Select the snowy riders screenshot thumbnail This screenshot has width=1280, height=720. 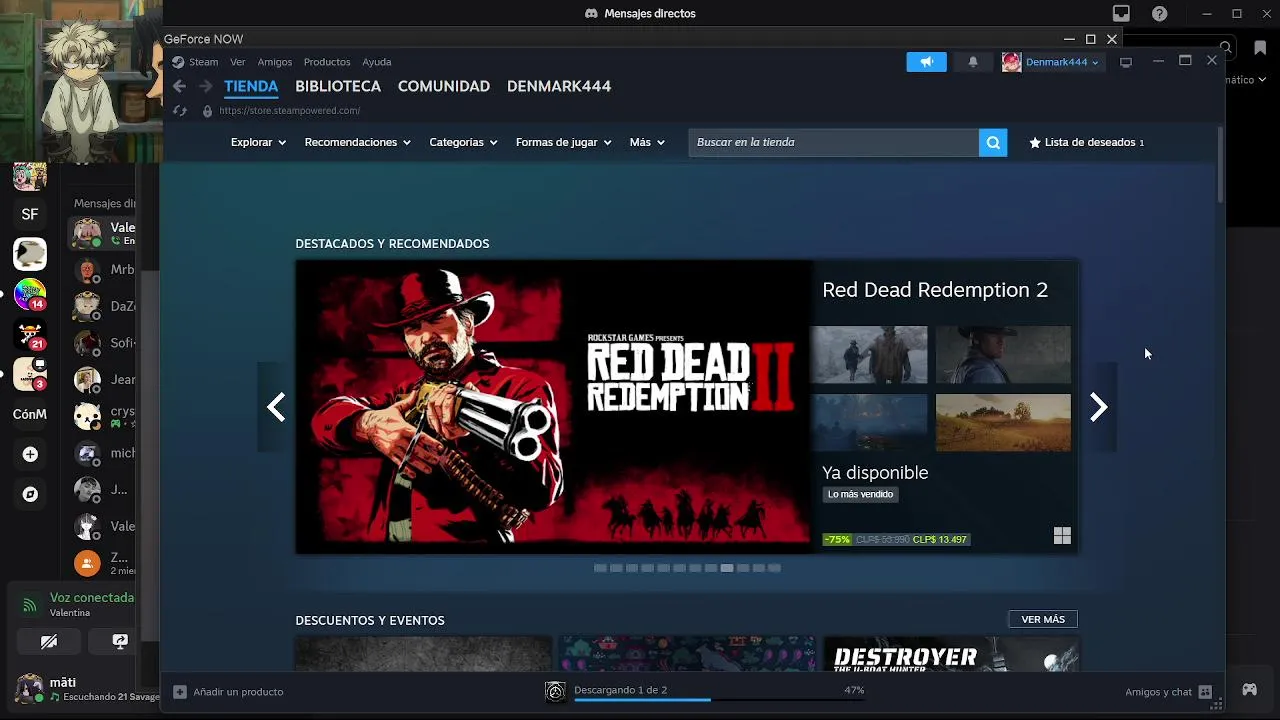pos(869,355)
